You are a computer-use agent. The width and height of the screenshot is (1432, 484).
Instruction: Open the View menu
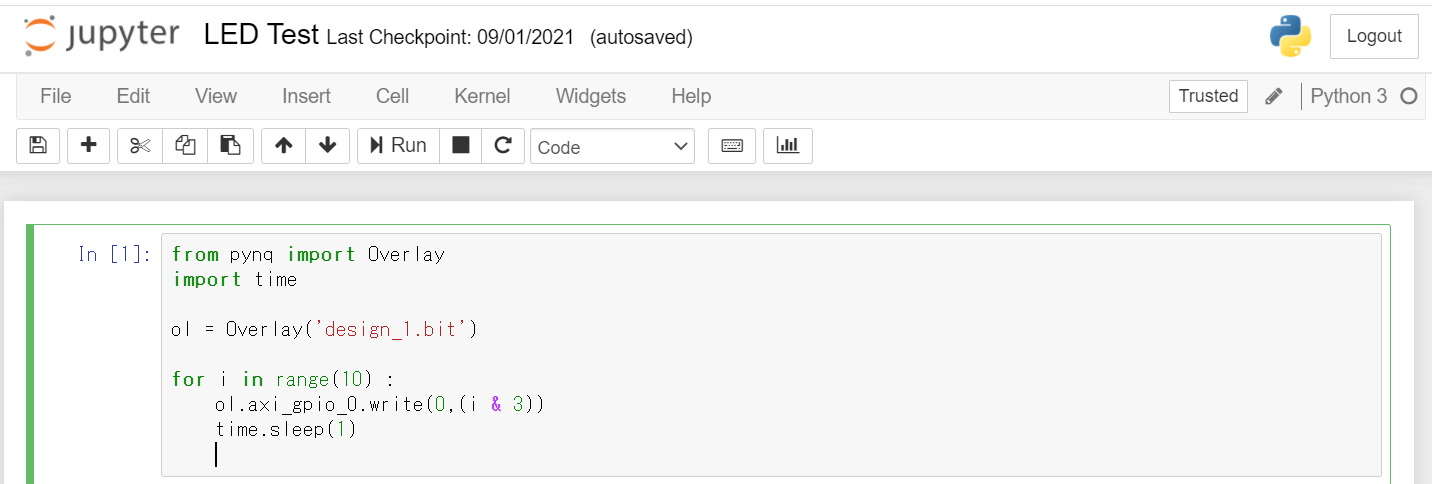(216, 96)
